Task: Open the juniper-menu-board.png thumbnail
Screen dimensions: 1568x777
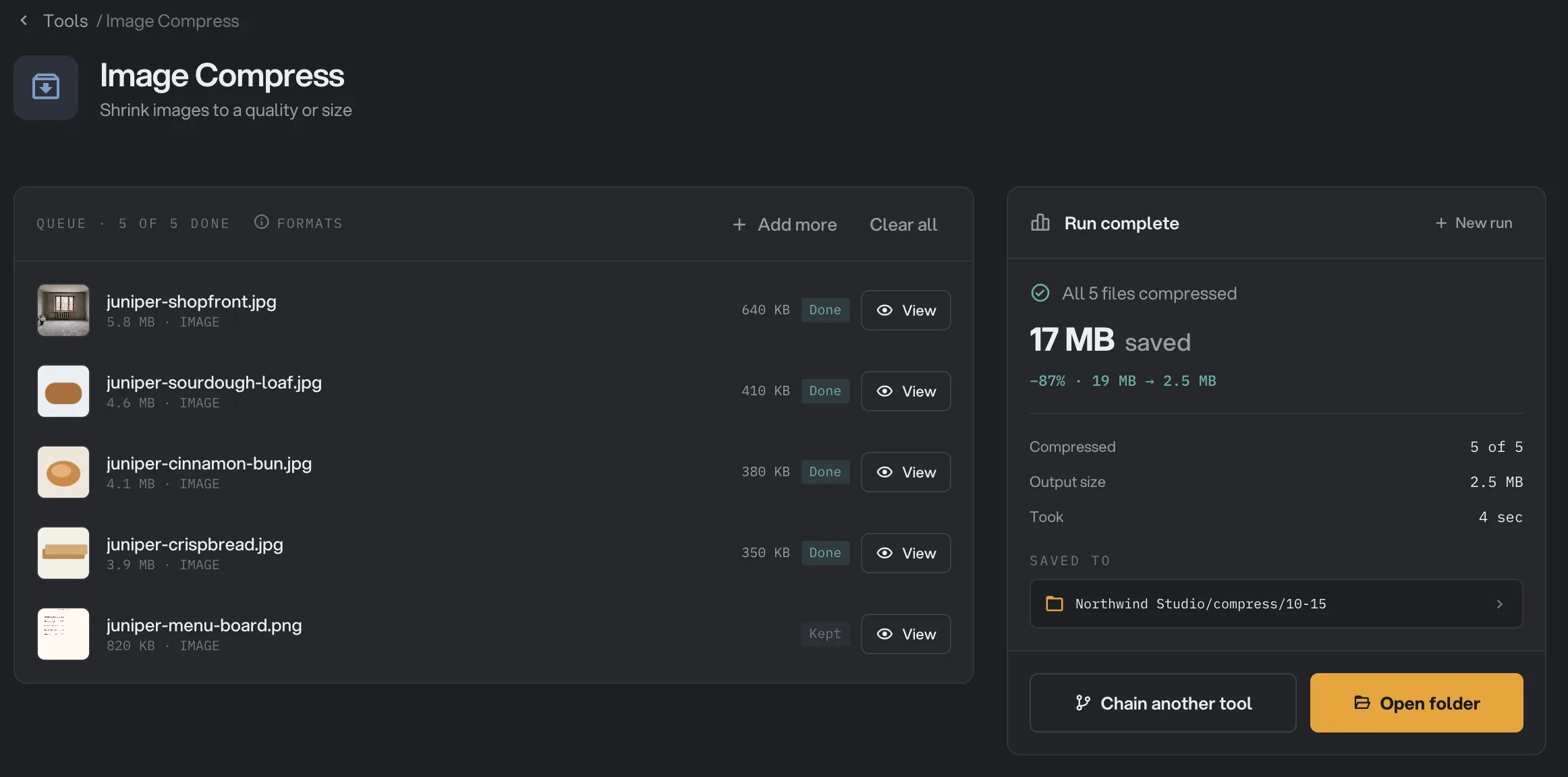Action: [63, 634]
